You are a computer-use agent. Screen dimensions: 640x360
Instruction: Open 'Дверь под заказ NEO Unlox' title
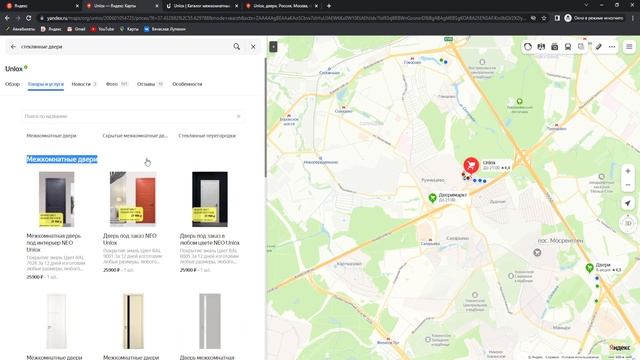(x=130, y=239)
